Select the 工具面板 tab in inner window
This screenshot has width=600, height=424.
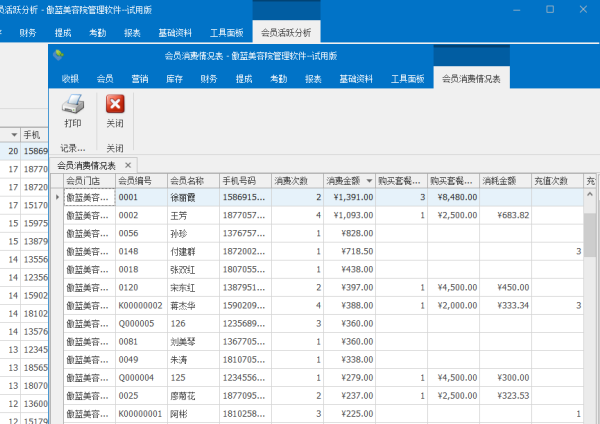(x=407, y=78)
